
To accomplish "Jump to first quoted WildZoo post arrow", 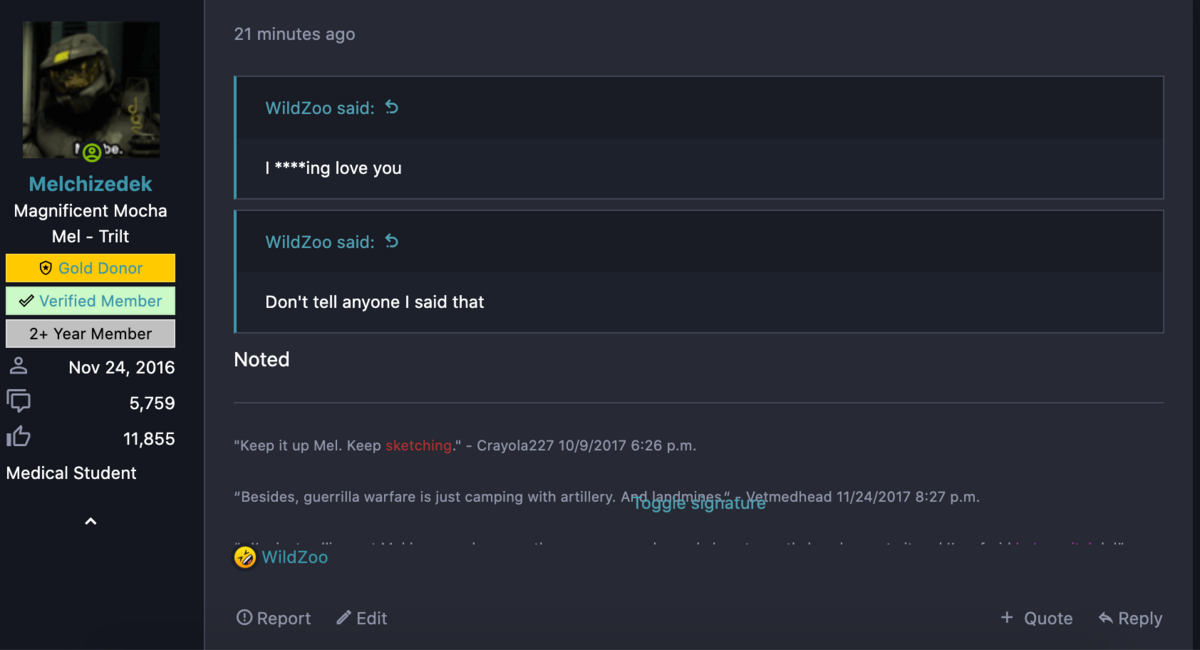I will pos(392,107).
